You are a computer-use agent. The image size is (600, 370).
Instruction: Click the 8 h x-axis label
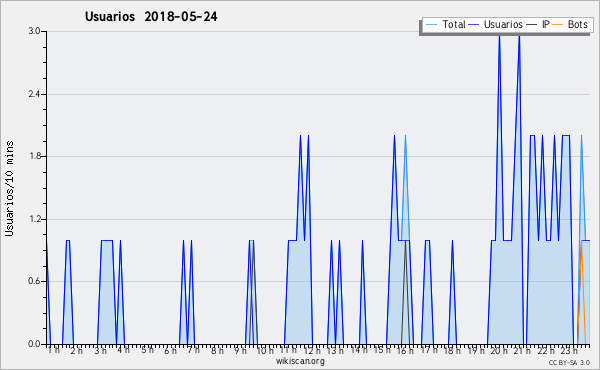tap(217, 350)
